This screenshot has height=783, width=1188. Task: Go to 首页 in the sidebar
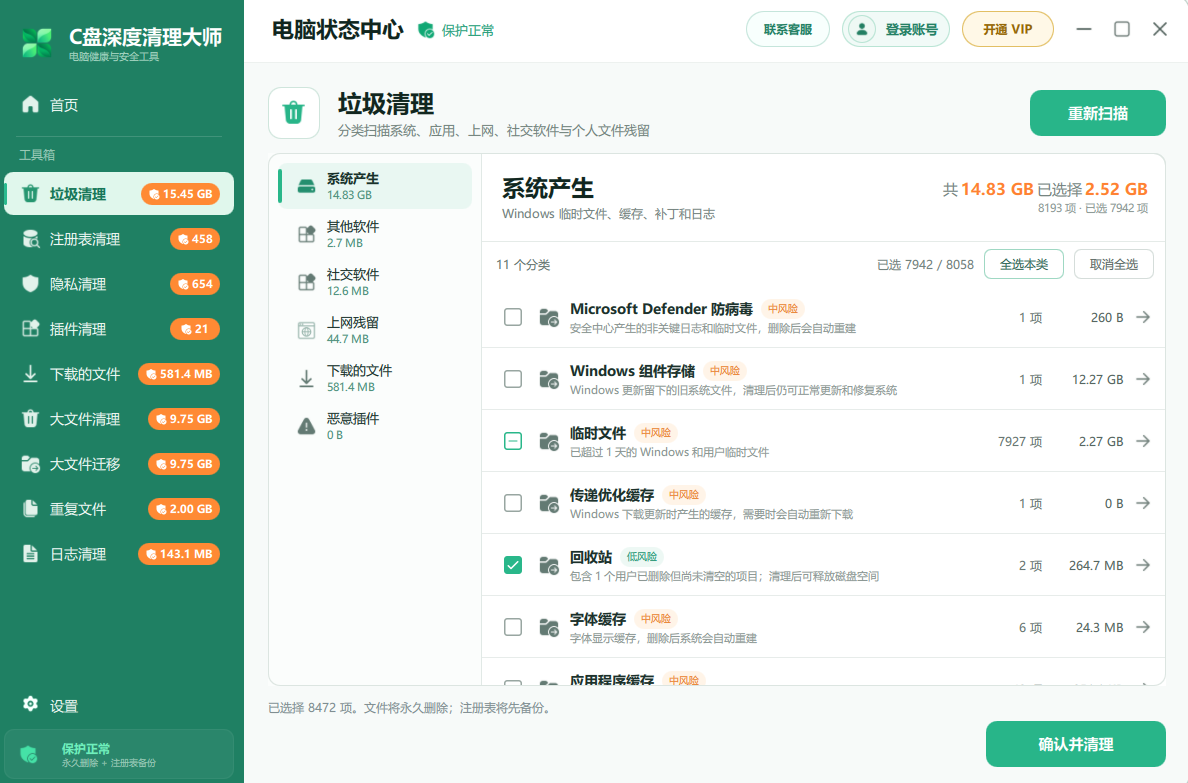click(119, 105)
